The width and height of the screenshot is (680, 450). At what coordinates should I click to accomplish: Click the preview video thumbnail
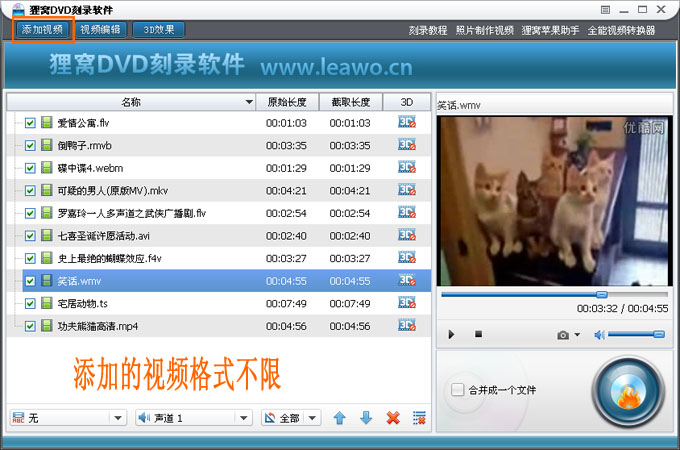point(555,201)
